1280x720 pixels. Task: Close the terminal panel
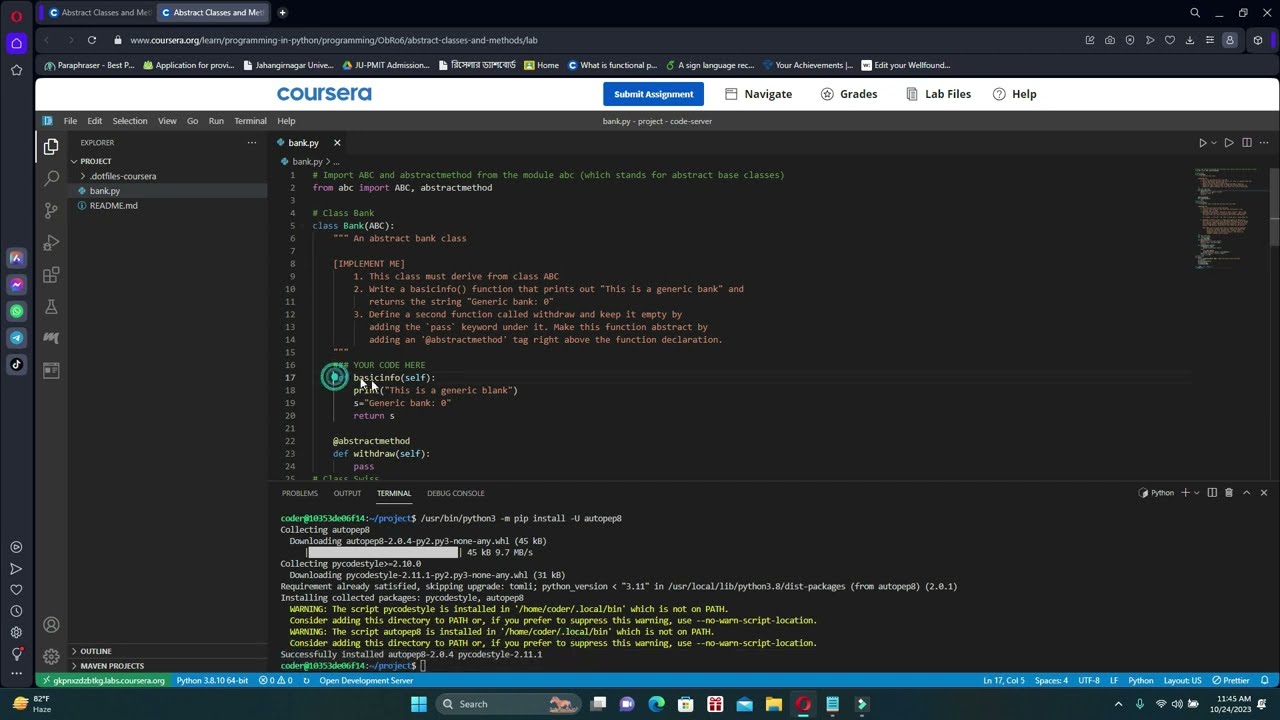(1264, 493)
